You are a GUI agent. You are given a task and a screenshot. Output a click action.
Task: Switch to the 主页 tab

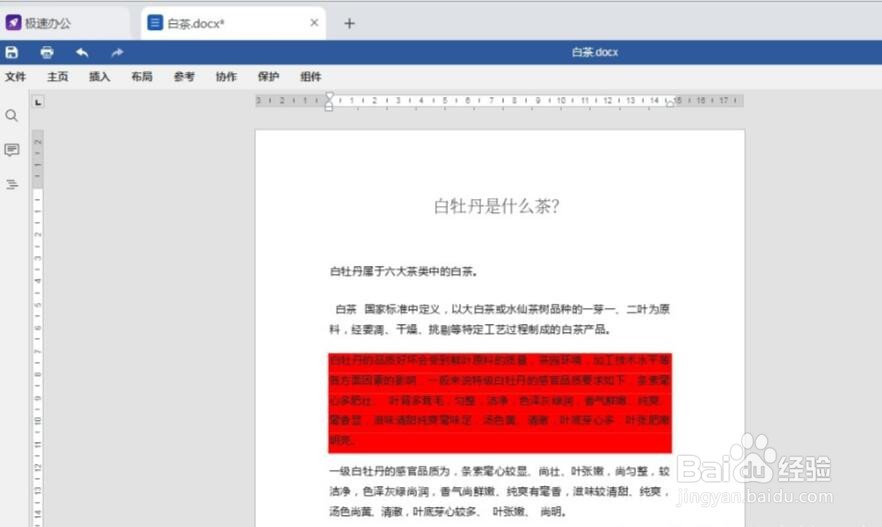pyautogui.click(x=57, y=76)
